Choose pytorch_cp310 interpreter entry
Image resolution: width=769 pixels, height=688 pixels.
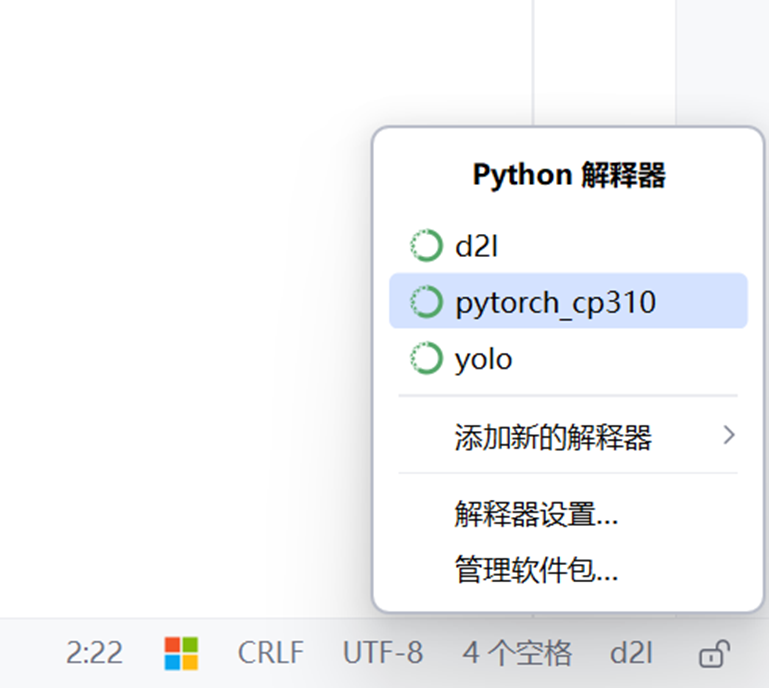coord(568,301)
